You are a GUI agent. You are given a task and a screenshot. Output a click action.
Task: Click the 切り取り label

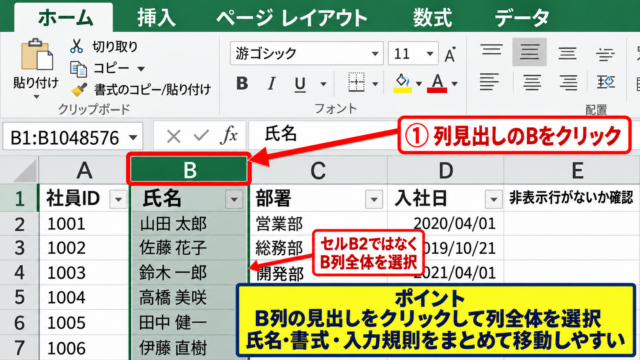[115, 47]
